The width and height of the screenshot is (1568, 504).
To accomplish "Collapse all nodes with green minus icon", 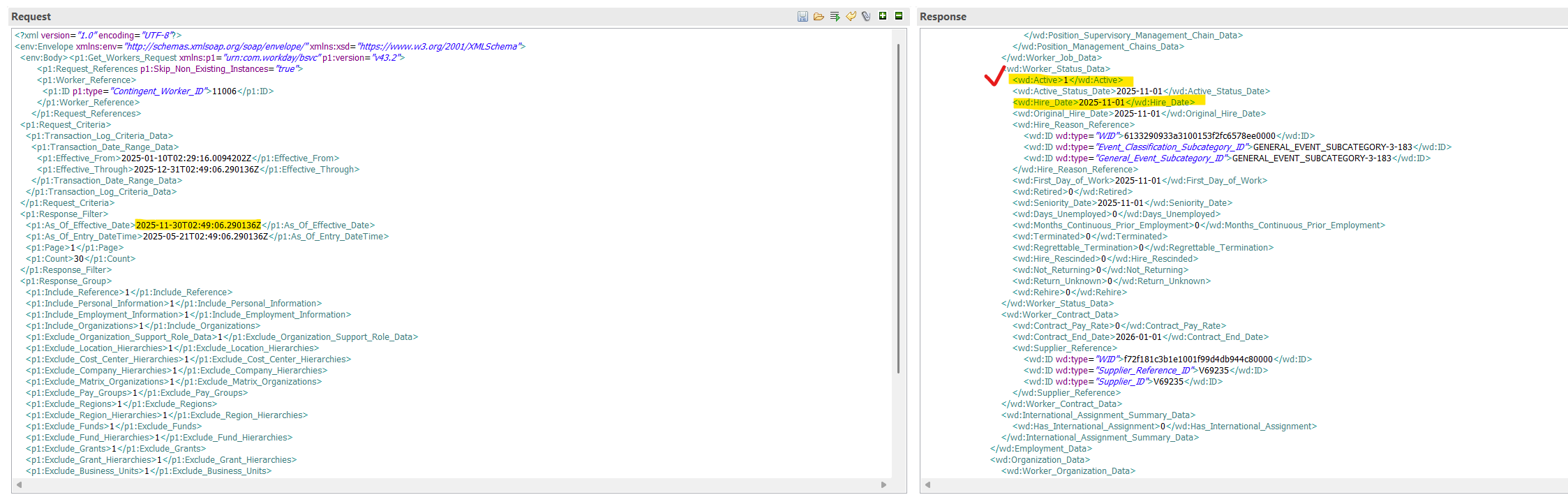I will click(x=899, y=15).
